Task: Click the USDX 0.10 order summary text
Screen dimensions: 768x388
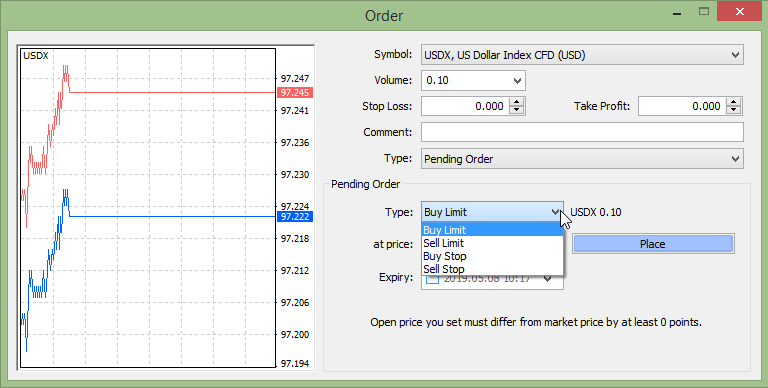Action: pos(596,212)
